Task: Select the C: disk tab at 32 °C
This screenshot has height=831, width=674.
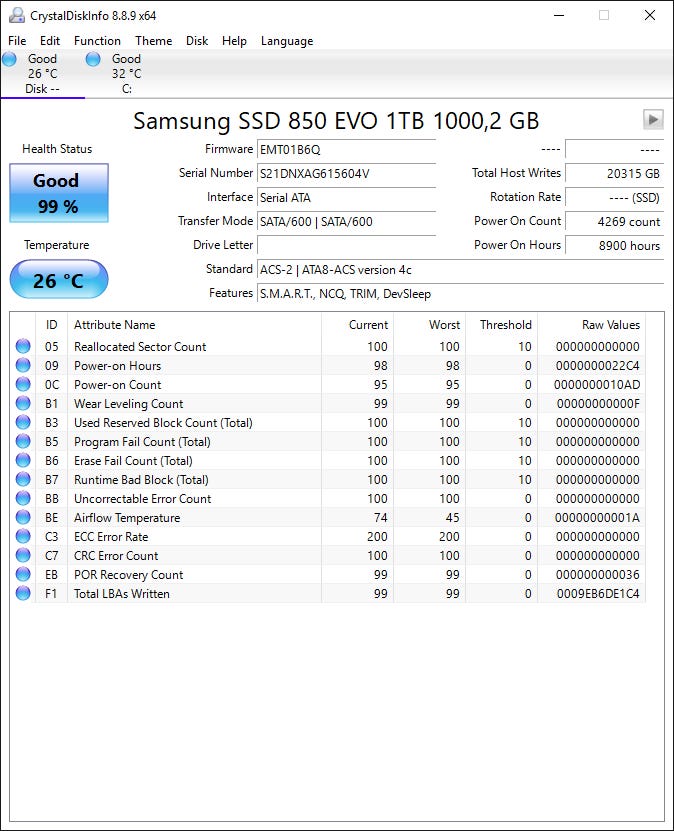Action: tap(127, 74)
